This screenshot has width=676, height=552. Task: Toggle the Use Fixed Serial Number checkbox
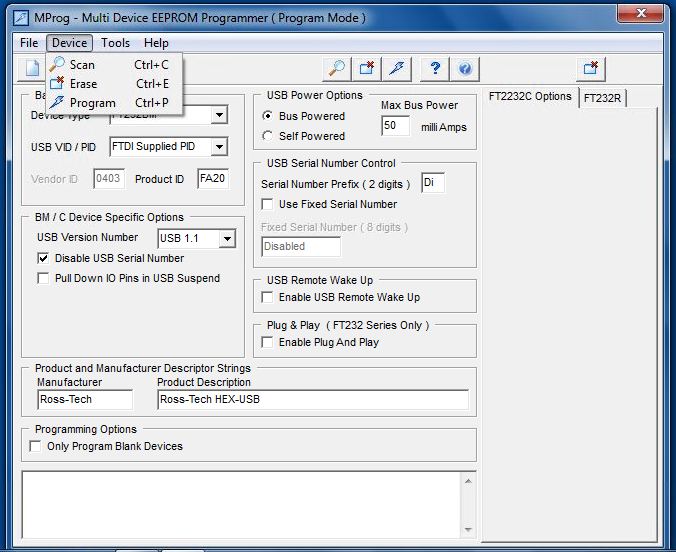267,204
